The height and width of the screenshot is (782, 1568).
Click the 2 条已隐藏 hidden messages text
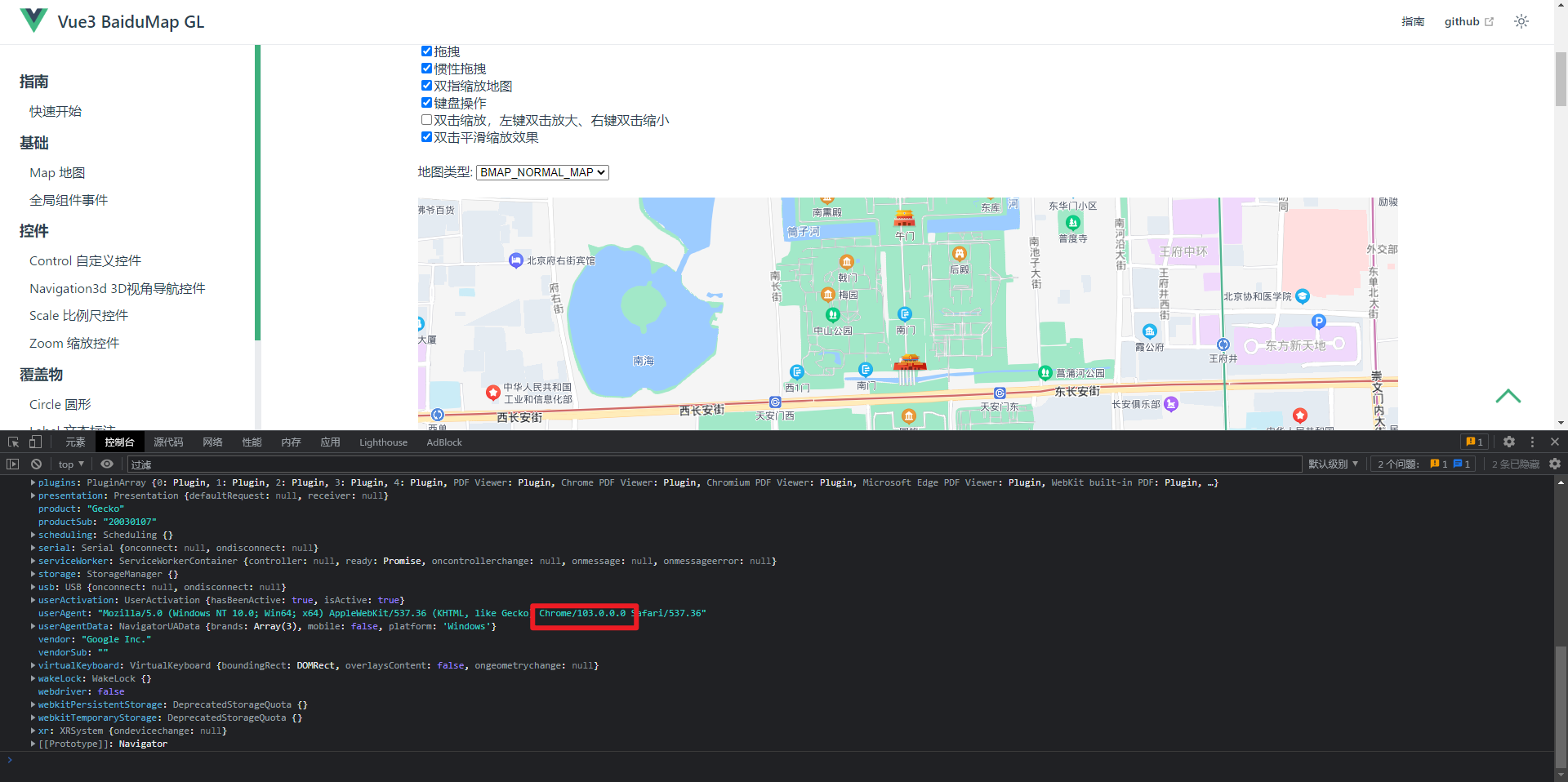[1516, 464]
